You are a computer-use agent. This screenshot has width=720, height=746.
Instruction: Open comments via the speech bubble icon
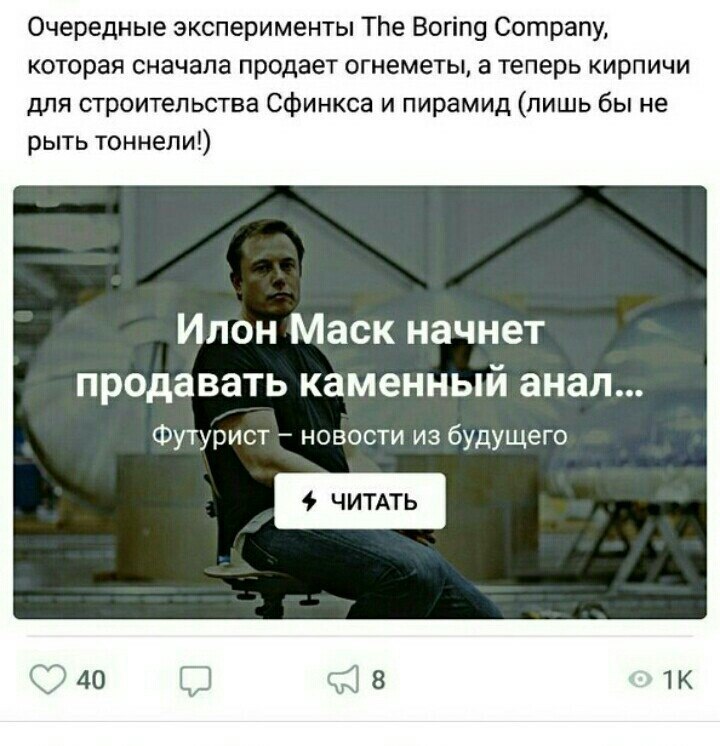click(x=195, y=680)
